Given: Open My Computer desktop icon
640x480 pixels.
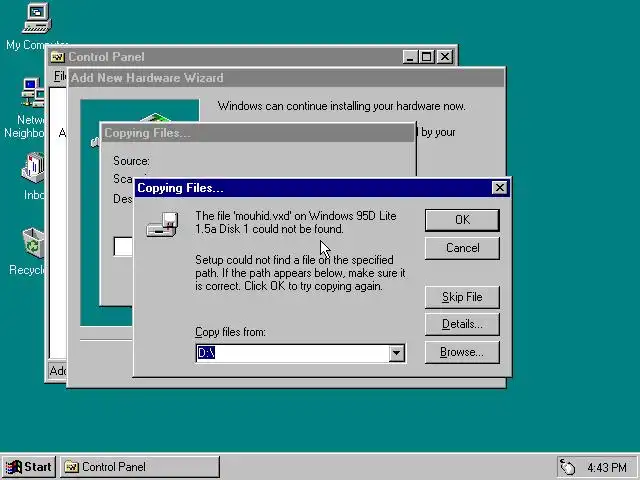Looking at the screenshot, I should click(35, 26).
